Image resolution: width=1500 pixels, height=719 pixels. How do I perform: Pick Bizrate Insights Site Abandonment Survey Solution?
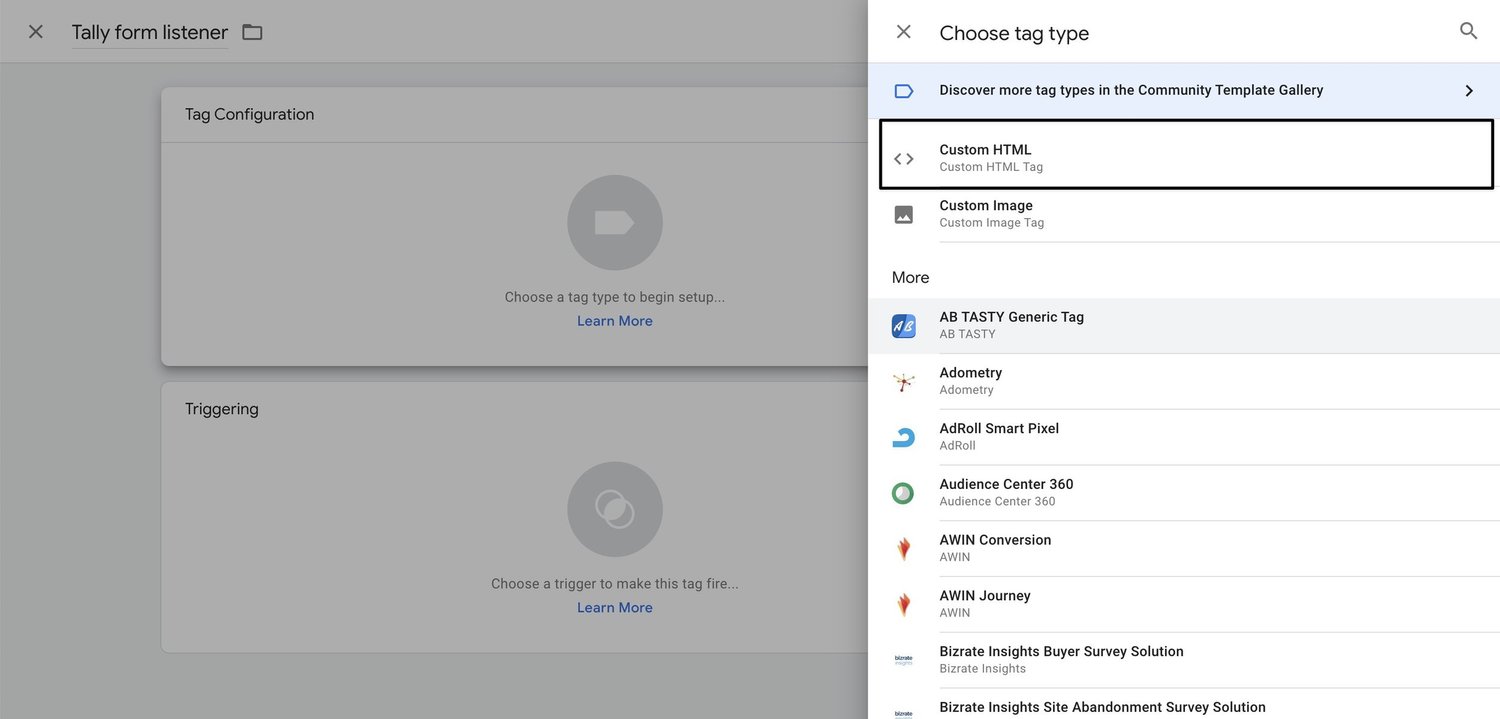(1184, 705)
